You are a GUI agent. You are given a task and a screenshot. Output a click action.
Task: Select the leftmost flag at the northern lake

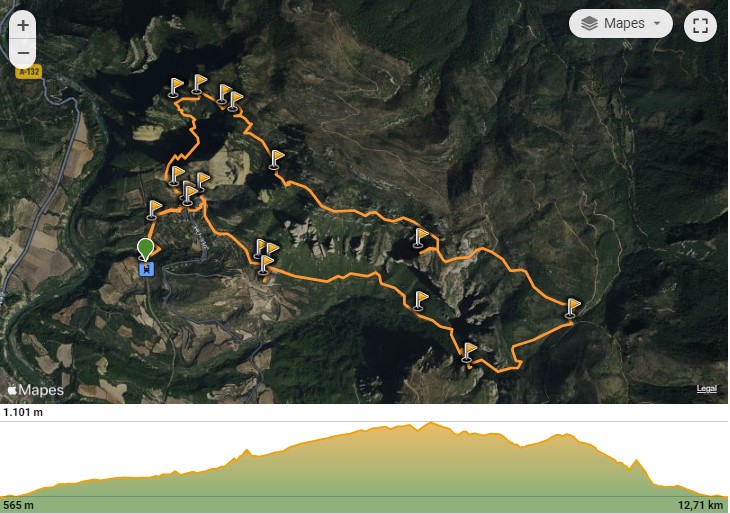(x=175, y=88)
